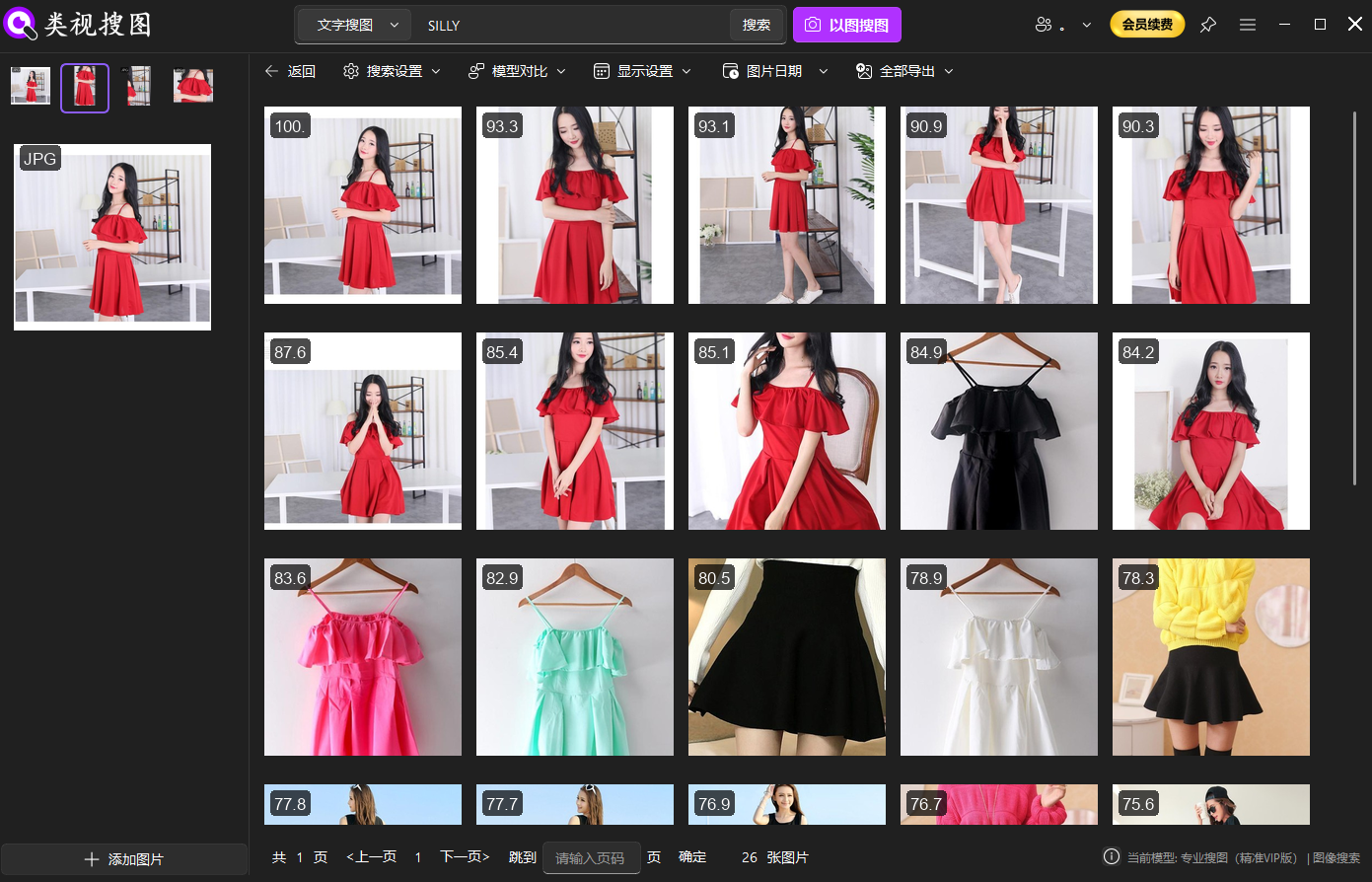Click the 请输入页码 page number field
This screenshot has height=882, width=1372.
[x=591, y=857]
